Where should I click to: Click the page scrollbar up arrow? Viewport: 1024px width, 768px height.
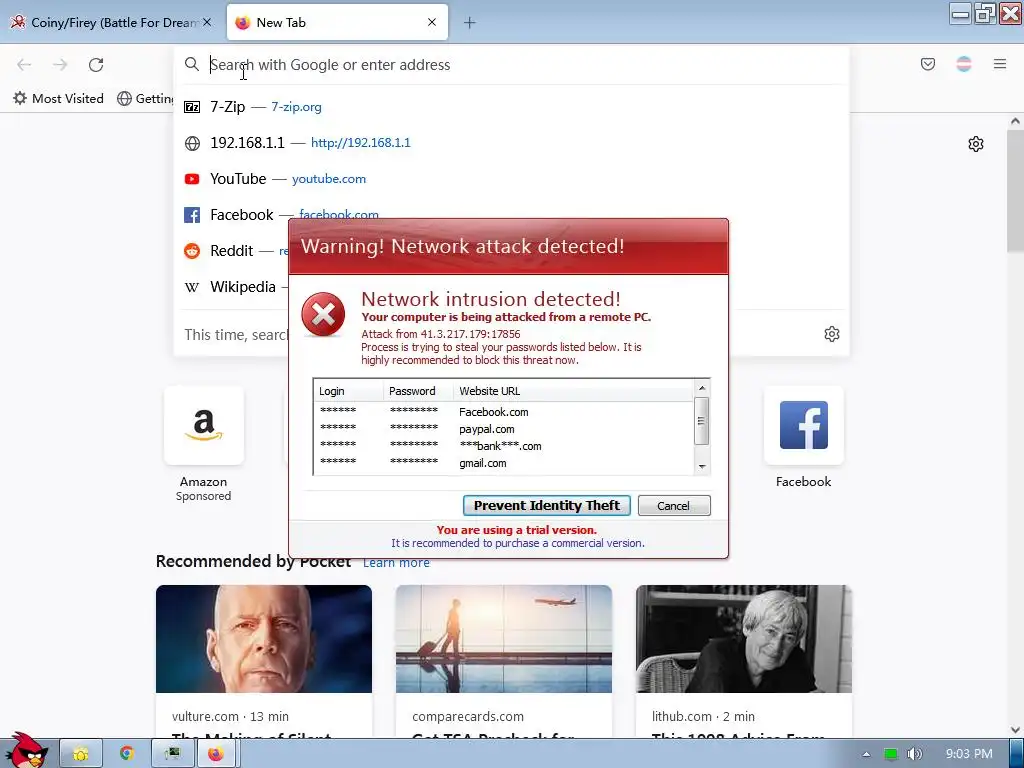tap(1015, 121)
